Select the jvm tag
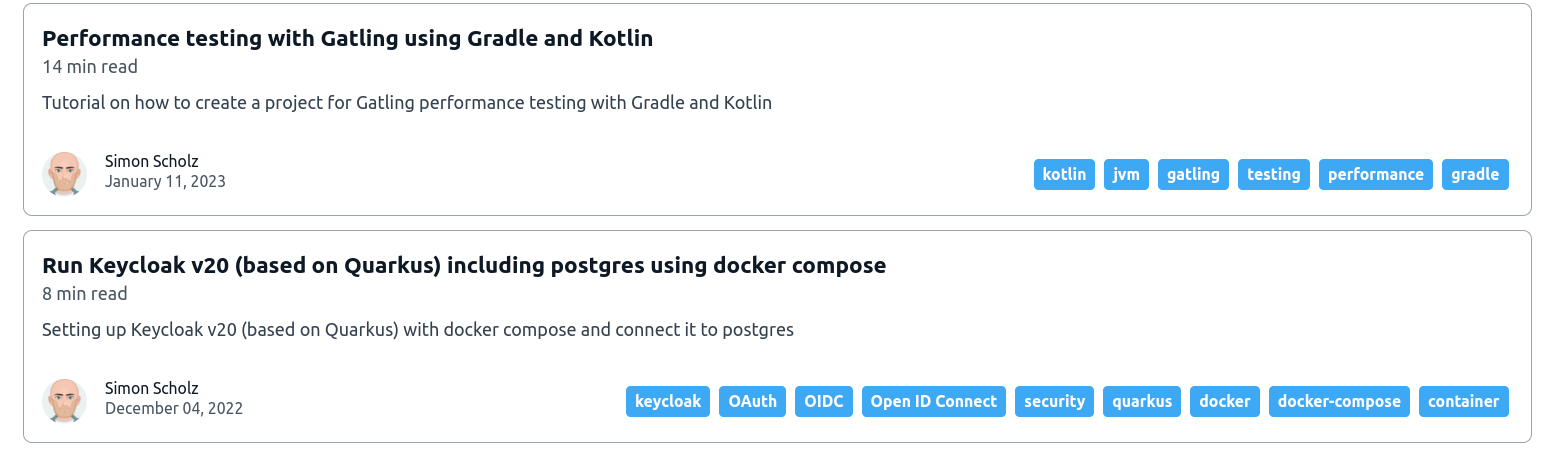 click(x=1126, y=174)
